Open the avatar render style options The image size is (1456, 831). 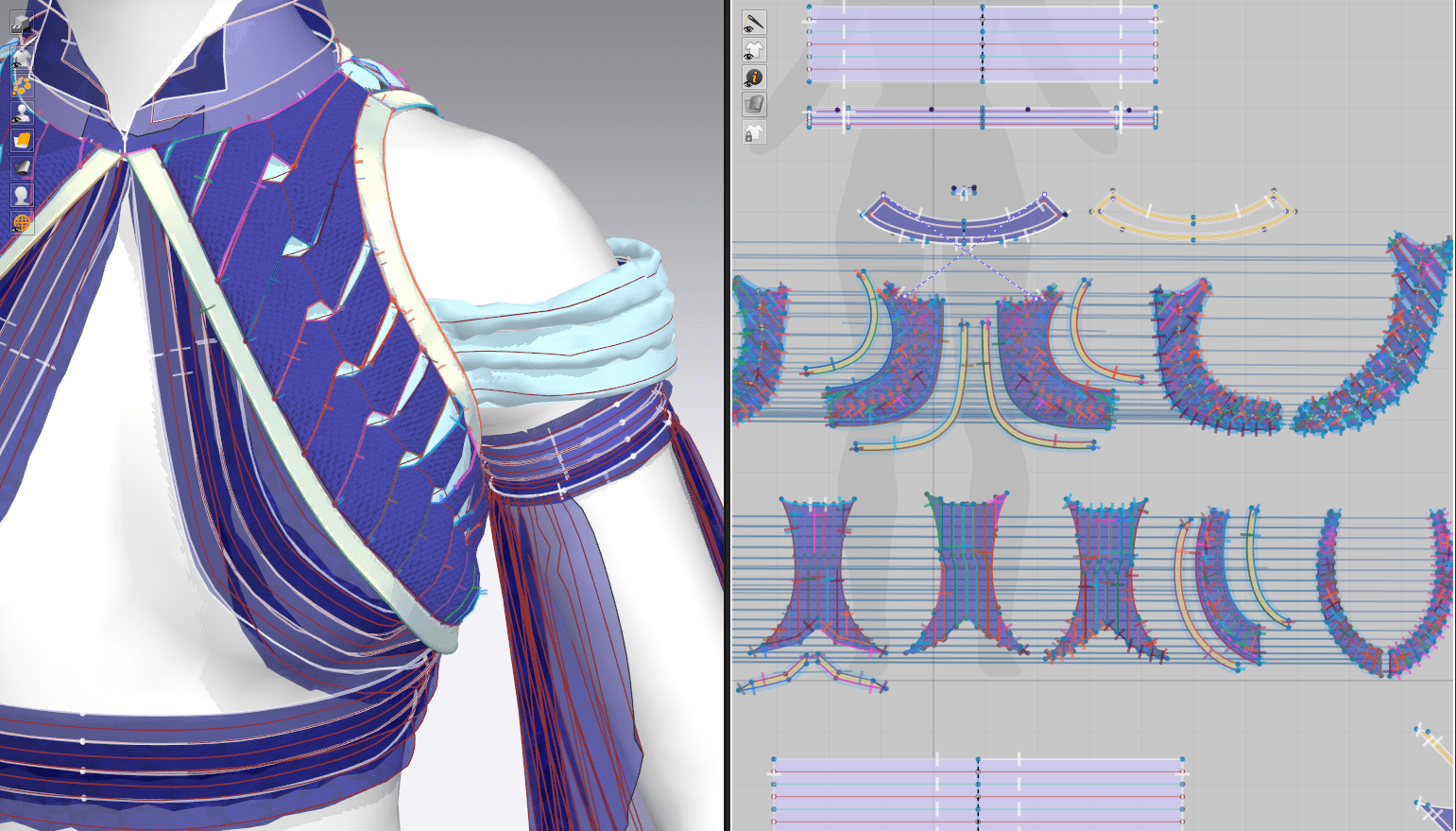click(x=21, y=196)
